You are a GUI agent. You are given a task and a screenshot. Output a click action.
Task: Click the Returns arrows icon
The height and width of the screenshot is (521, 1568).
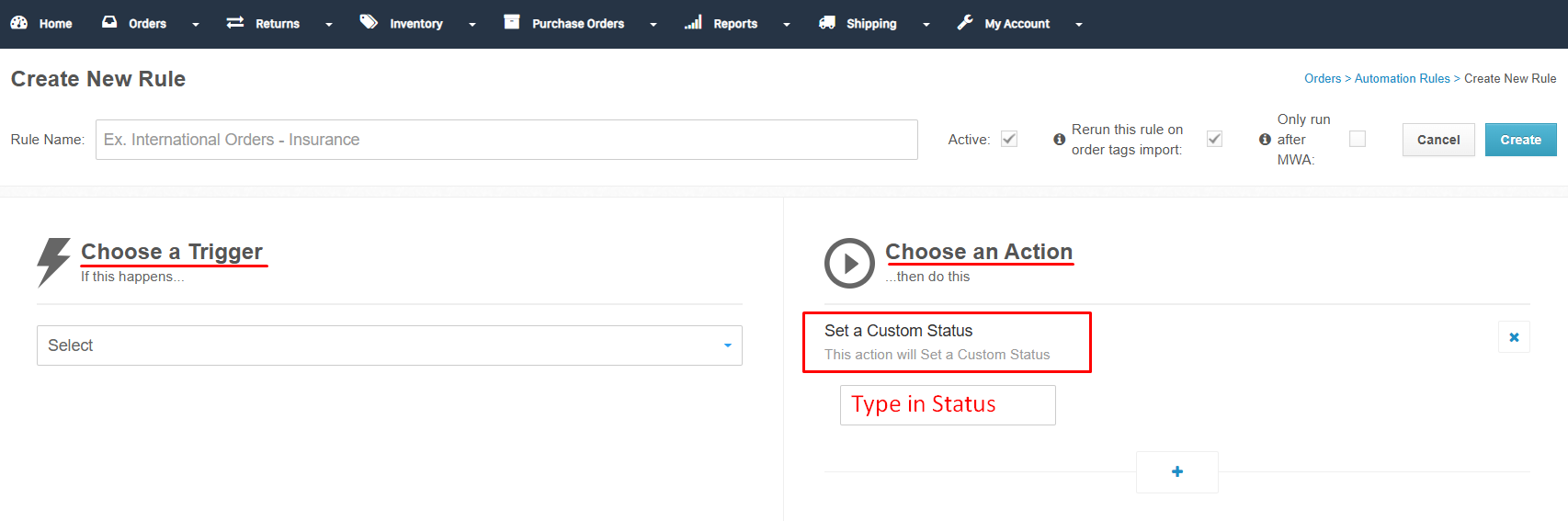(x=235, y=23)
